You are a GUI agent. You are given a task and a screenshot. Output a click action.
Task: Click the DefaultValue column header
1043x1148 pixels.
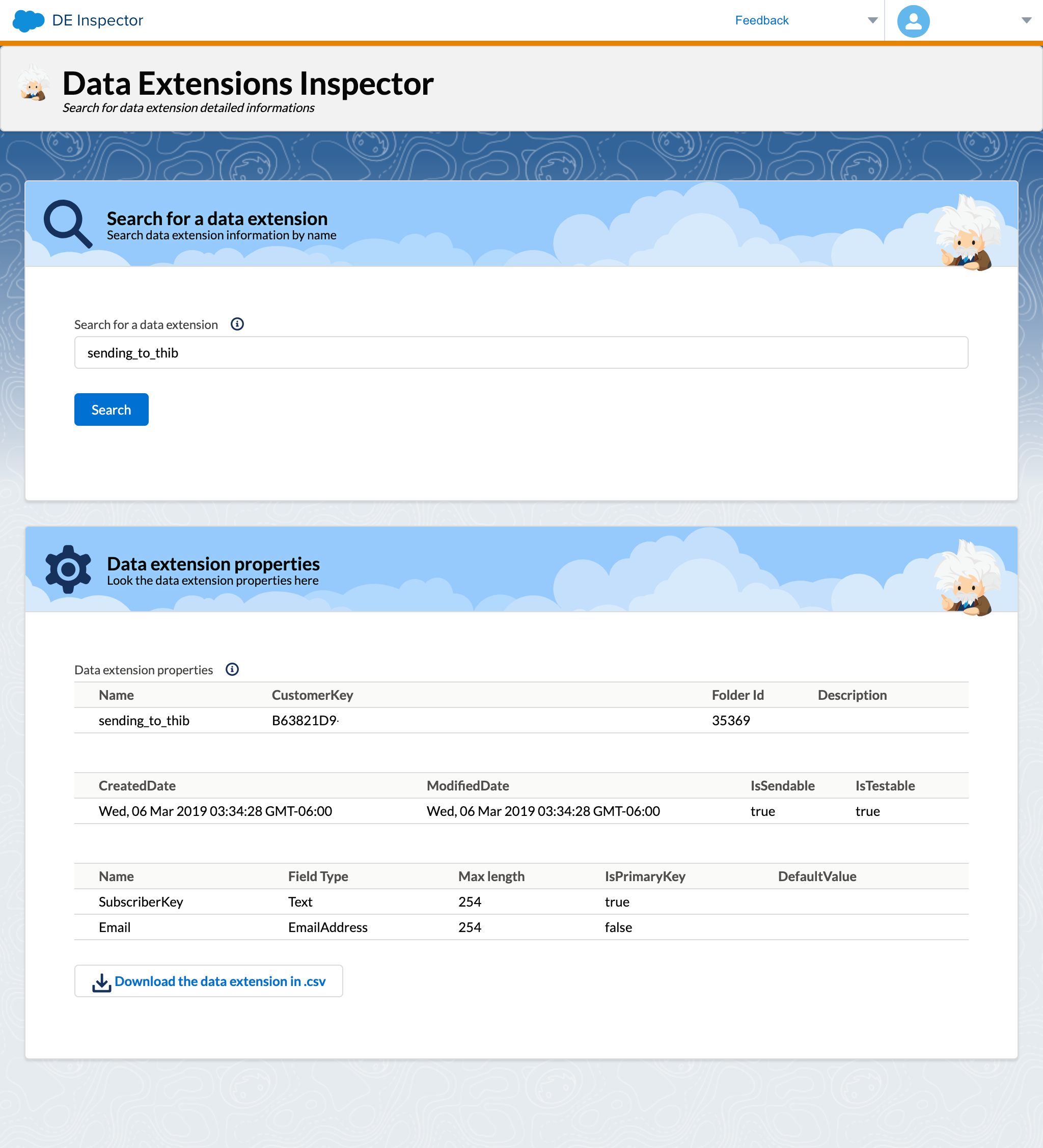click(817, 876)
